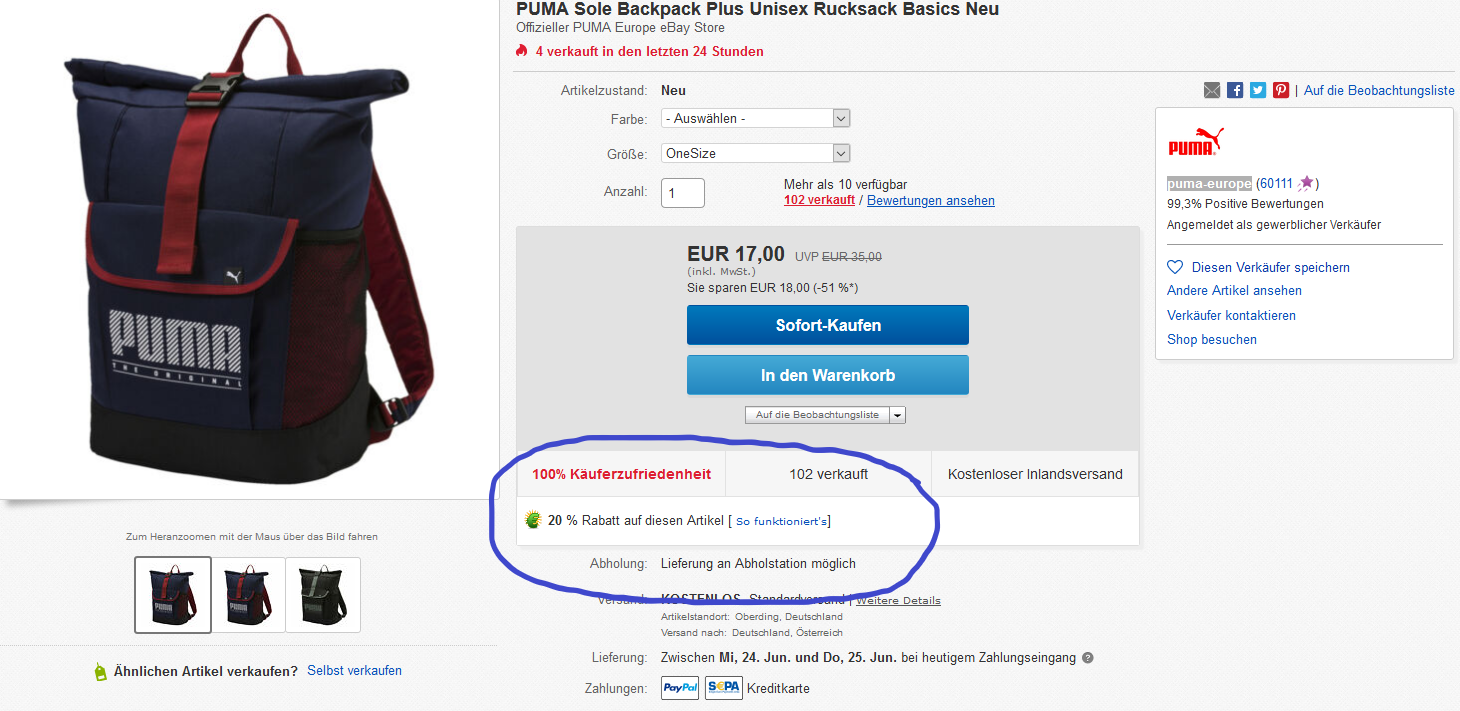Open the Größe size dropdown
This screenshot has height=711, width=1460.
[x=755, y=153]
